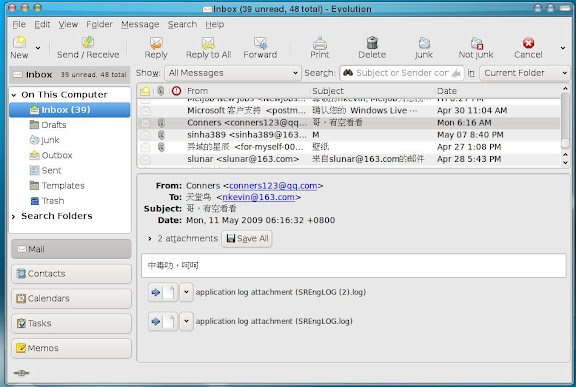
Task: Sort by attachment column header
Action: (x=161, y=91)
